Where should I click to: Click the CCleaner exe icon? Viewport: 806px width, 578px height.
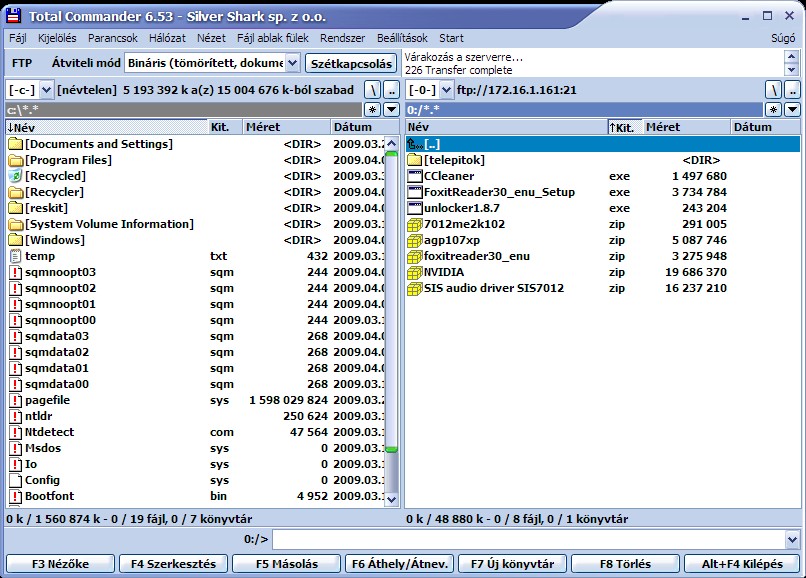coord(414,176)
